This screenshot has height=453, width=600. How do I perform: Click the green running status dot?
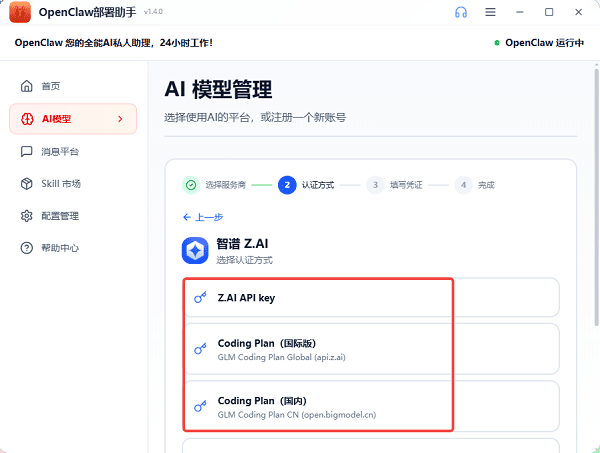click(497, 43)
